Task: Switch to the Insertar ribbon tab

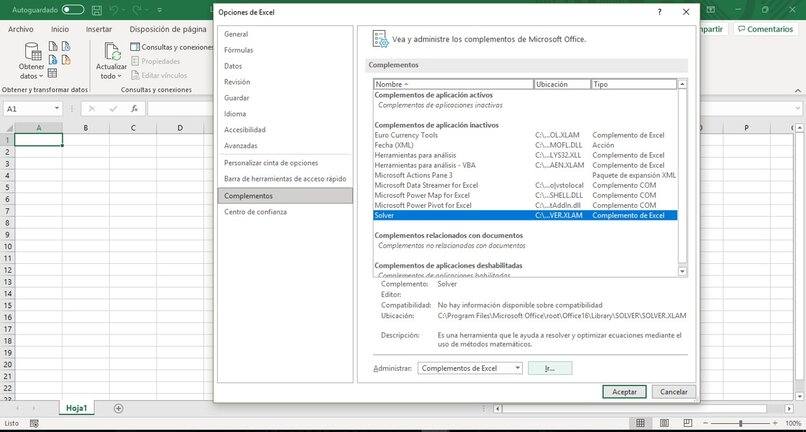Action: tap(99, 29)
